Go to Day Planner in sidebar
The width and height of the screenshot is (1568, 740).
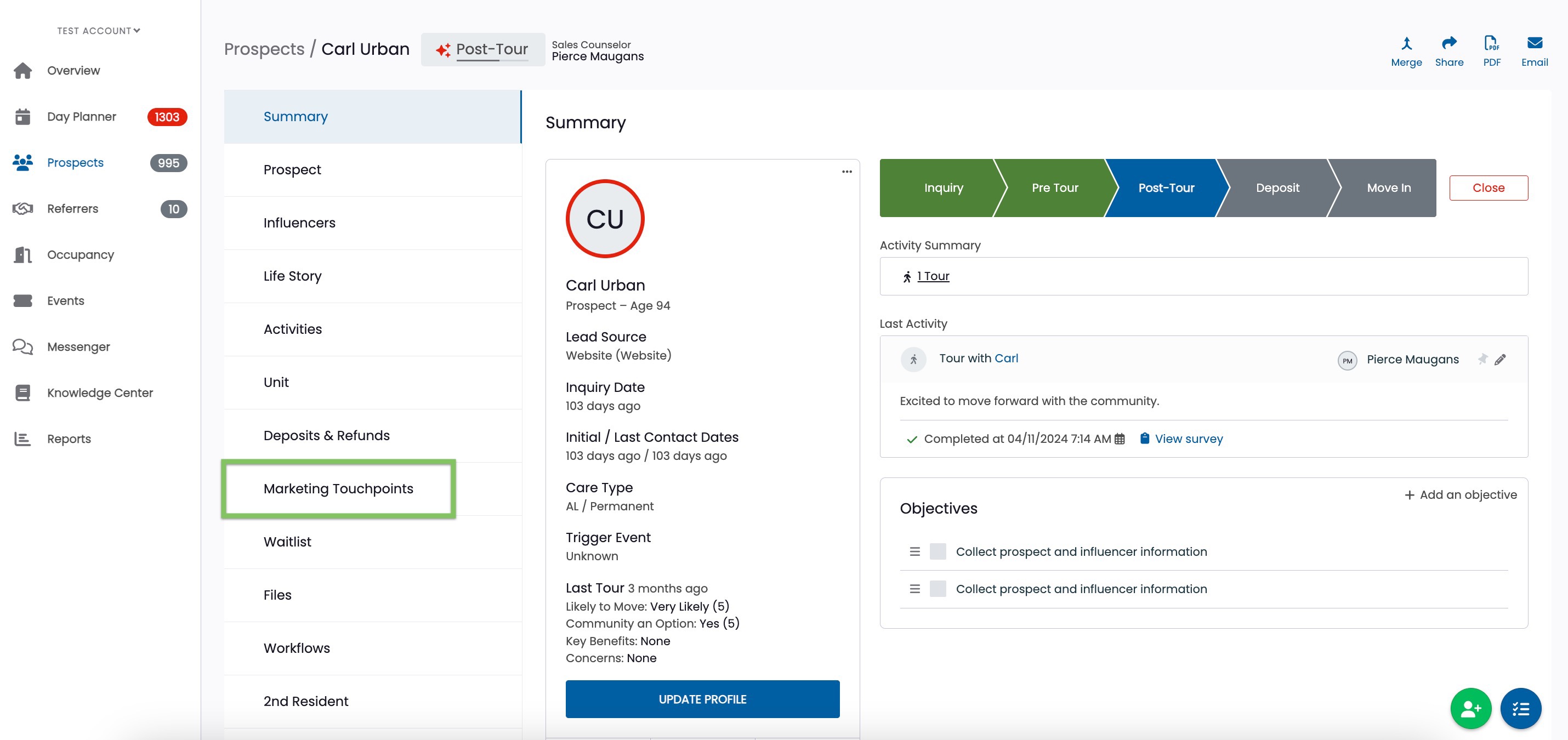click(x=82, y=116)
